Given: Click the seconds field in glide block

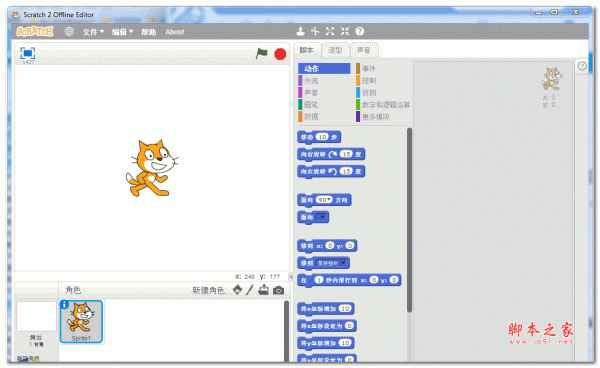Looking at the screenshot, I should (x=319, y=280).
